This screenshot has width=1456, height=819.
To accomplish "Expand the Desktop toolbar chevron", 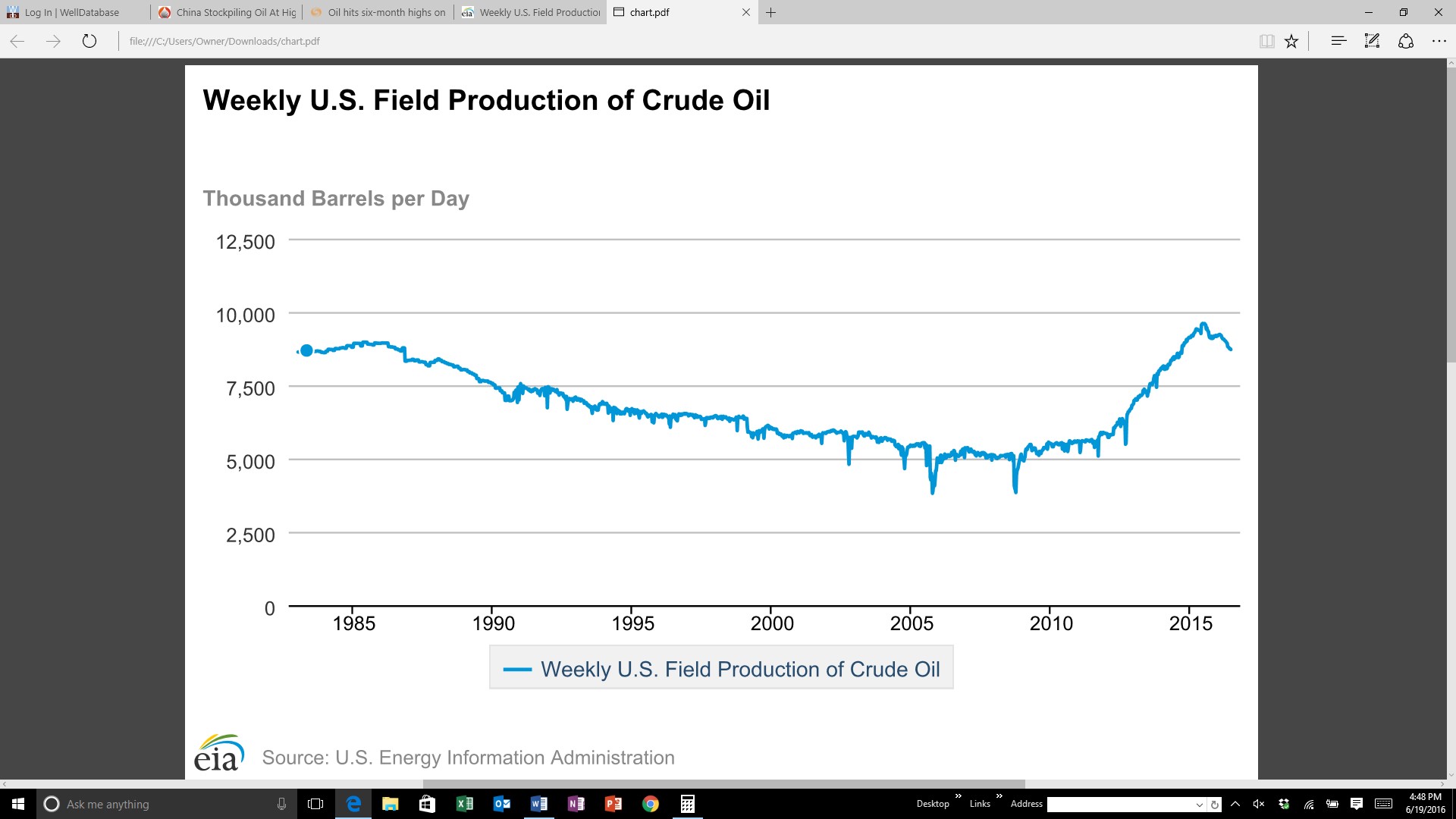I will [959, 796].
